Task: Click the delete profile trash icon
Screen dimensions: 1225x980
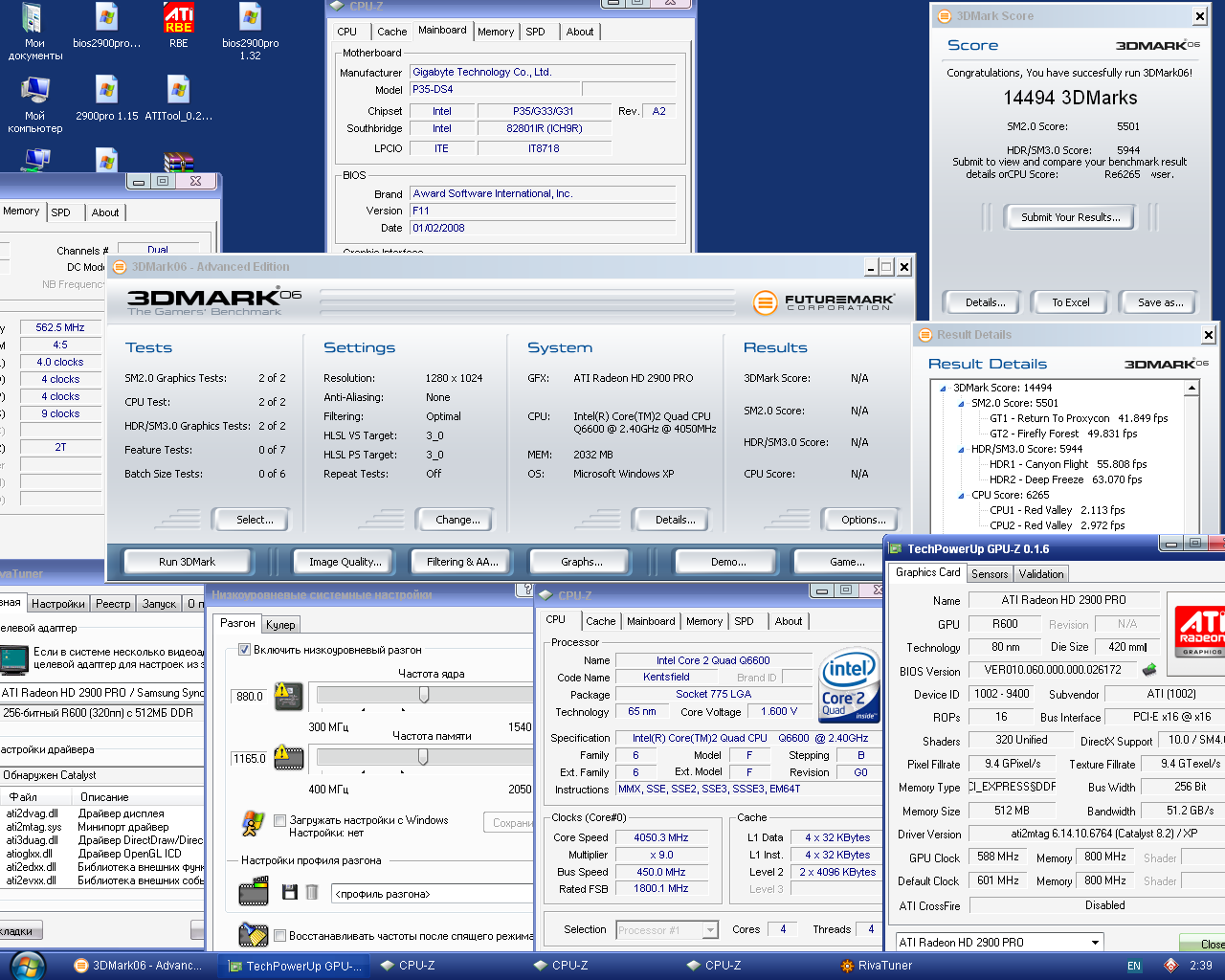Action: [x=311, y=892]
